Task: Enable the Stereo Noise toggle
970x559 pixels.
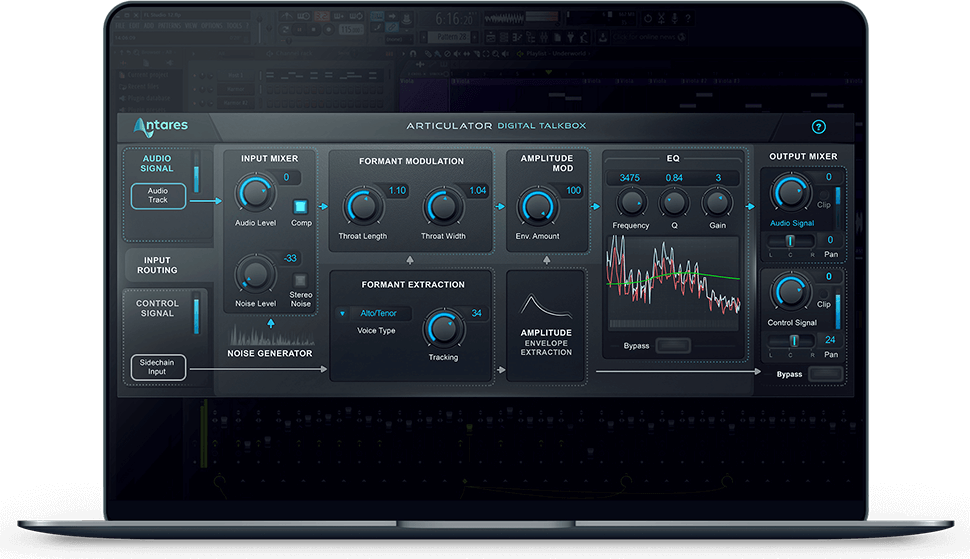Action: click(301, 279)
